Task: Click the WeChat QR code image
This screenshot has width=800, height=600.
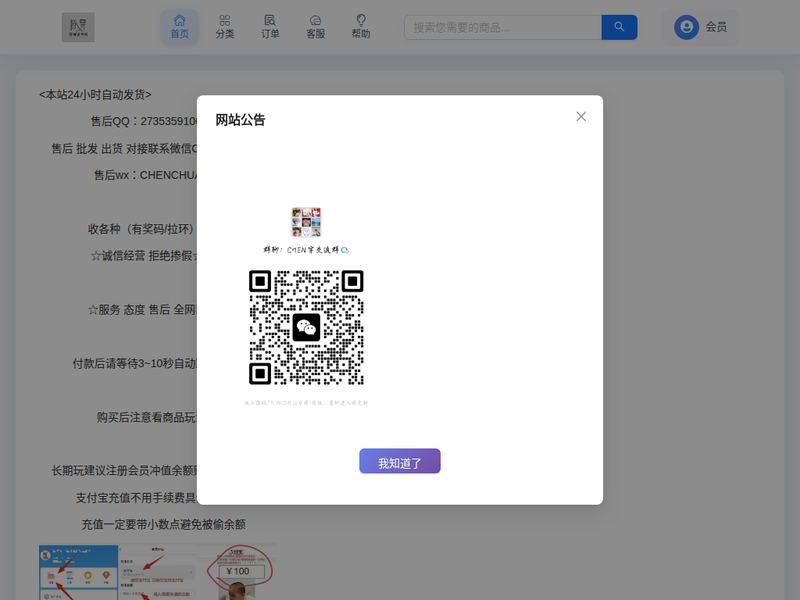Action: [306, 328]
